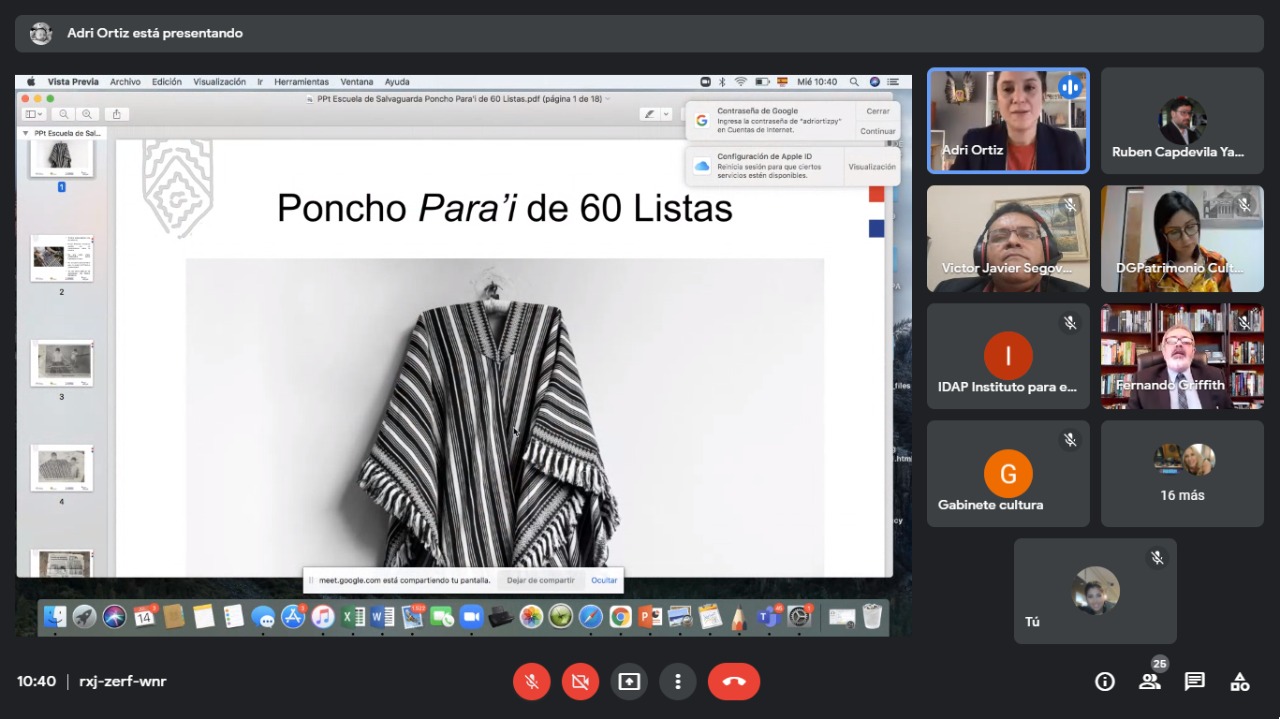Turn on the camera
Screen dimensions: 1280x719
[580, 682]
